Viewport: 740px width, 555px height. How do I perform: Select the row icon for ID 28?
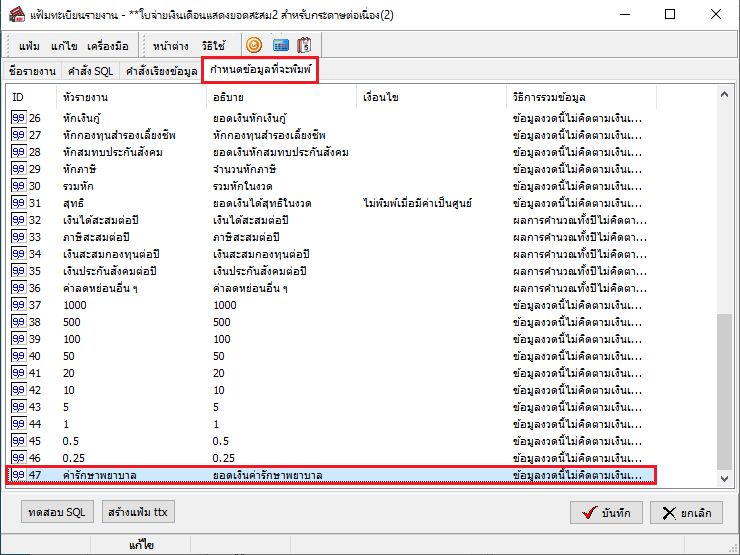point(18,151)
